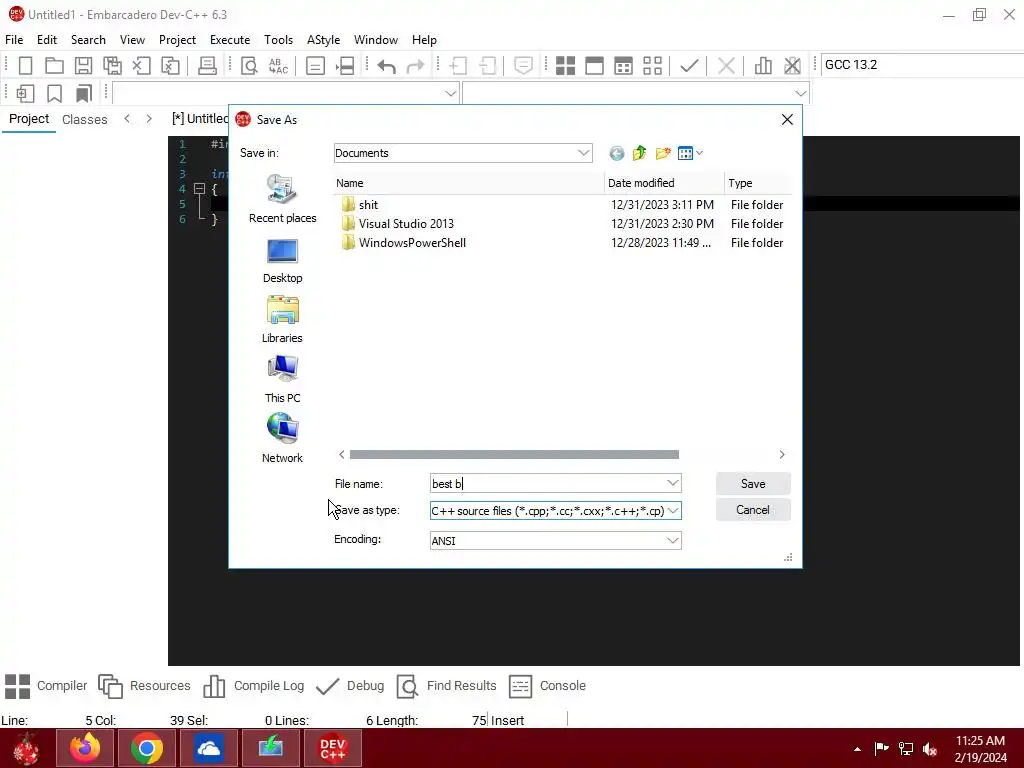The image size is (1024, 768).
Task: Open Network in the places bar
Action: click(282, 439)
